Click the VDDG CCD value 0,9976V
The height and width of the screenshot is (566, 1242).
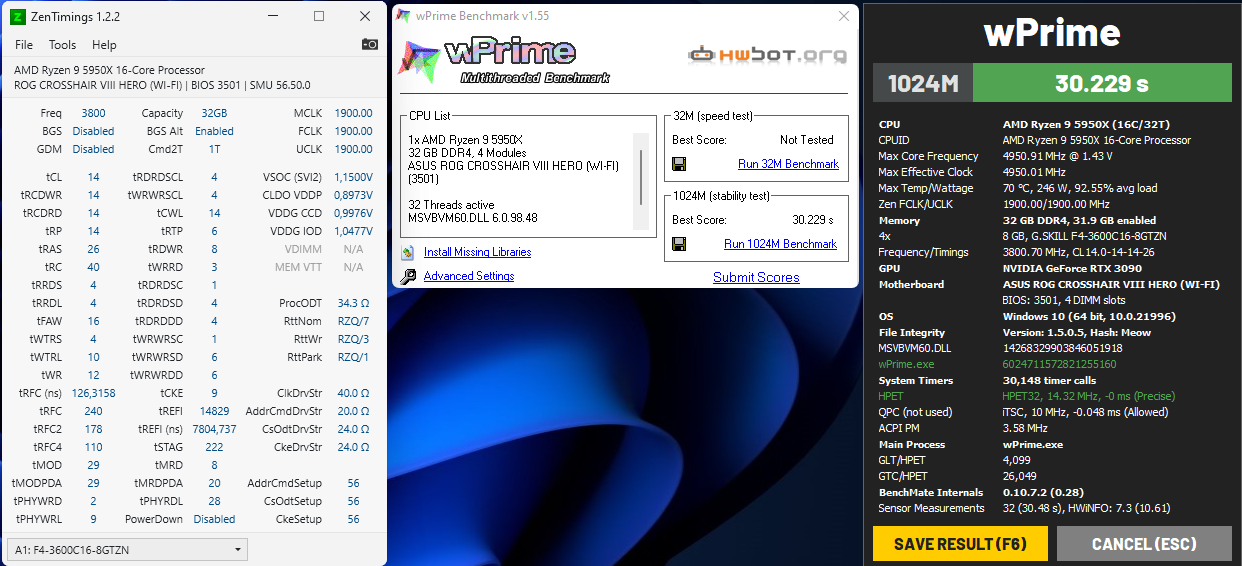(353, 213)
